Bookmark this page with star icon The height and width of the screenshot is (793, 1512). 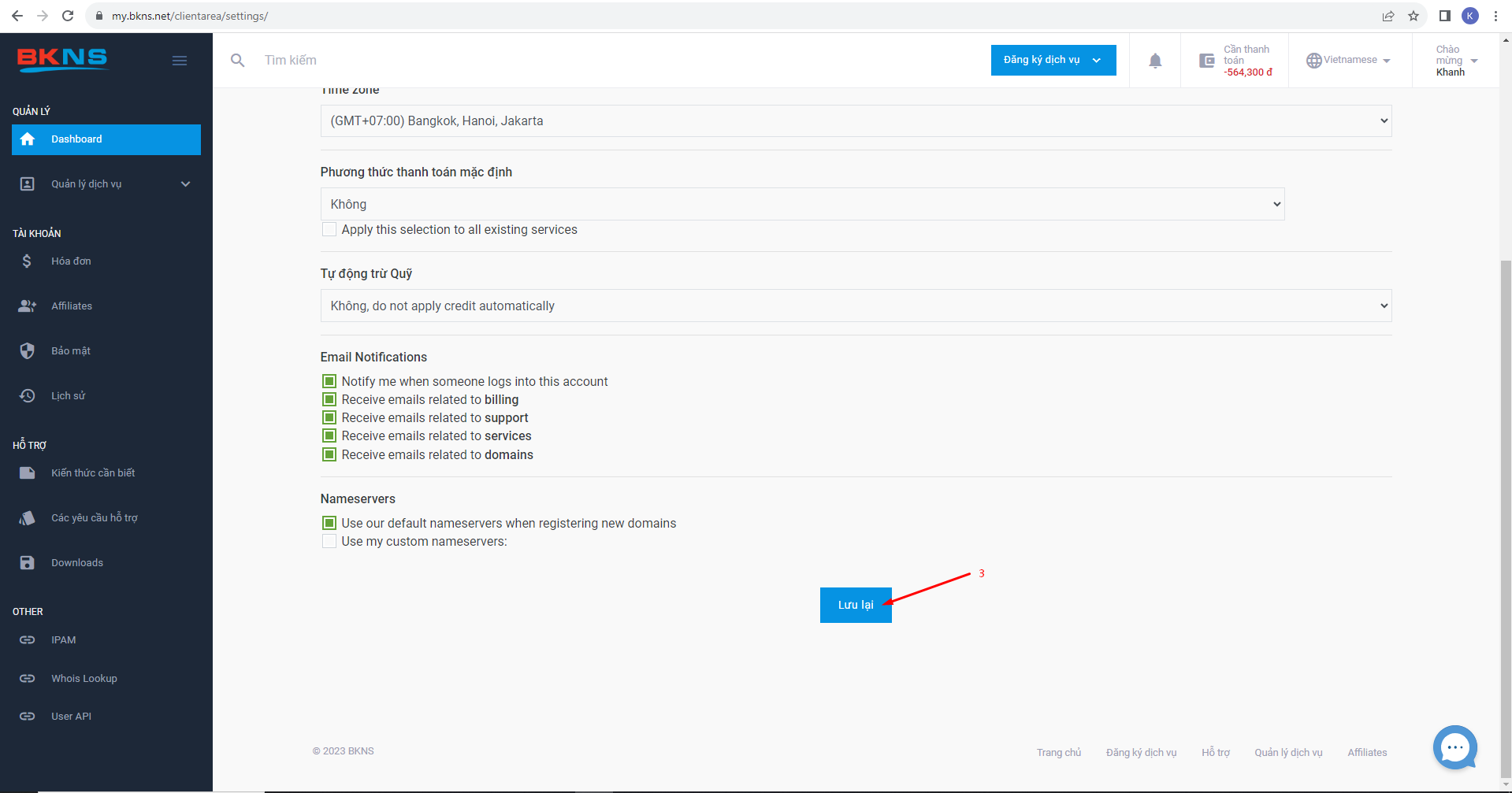click(x=1414, y=16)
